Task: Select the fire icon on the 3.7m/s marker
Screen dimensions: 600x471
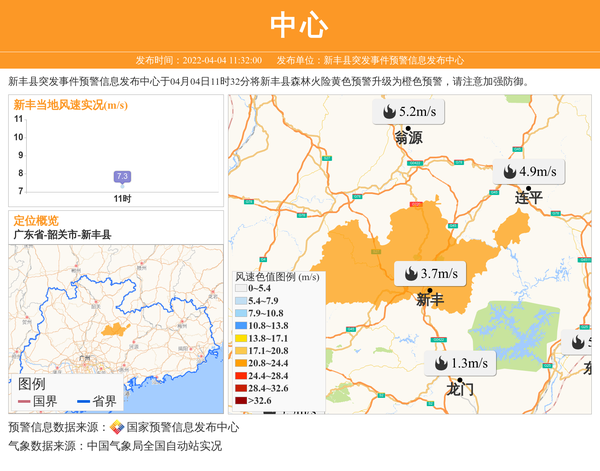Action: pos(410,273)
